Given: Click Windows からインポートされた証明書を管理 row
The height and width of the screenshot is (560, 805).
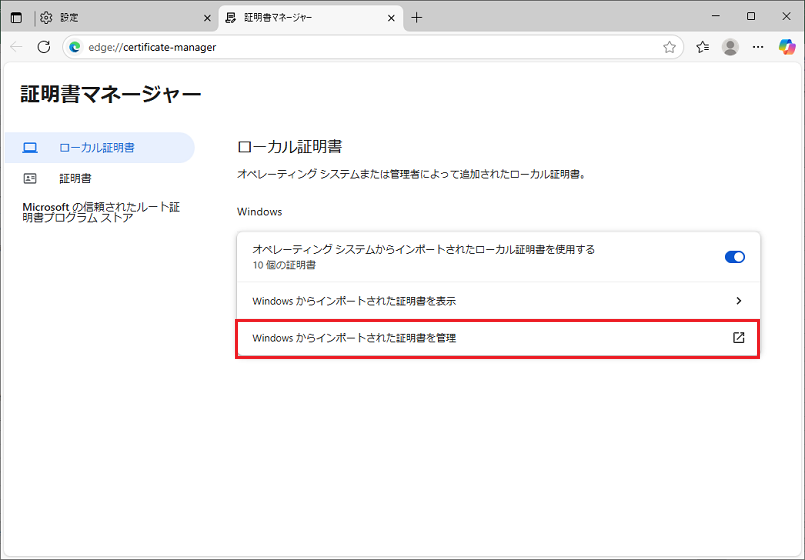Looking at the screenshot, I should pos(498,338).
